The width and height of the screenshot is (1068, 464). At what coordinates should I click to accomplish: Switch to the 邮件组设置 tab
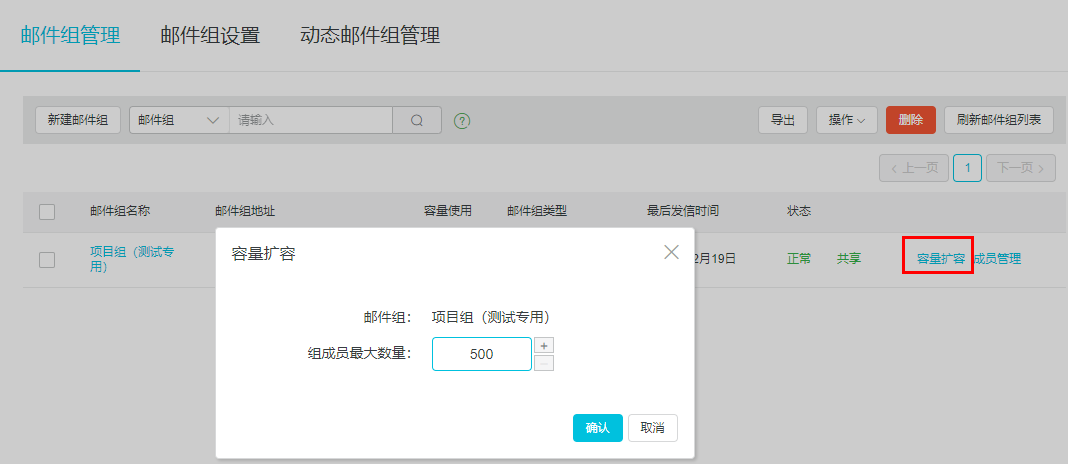210,35
